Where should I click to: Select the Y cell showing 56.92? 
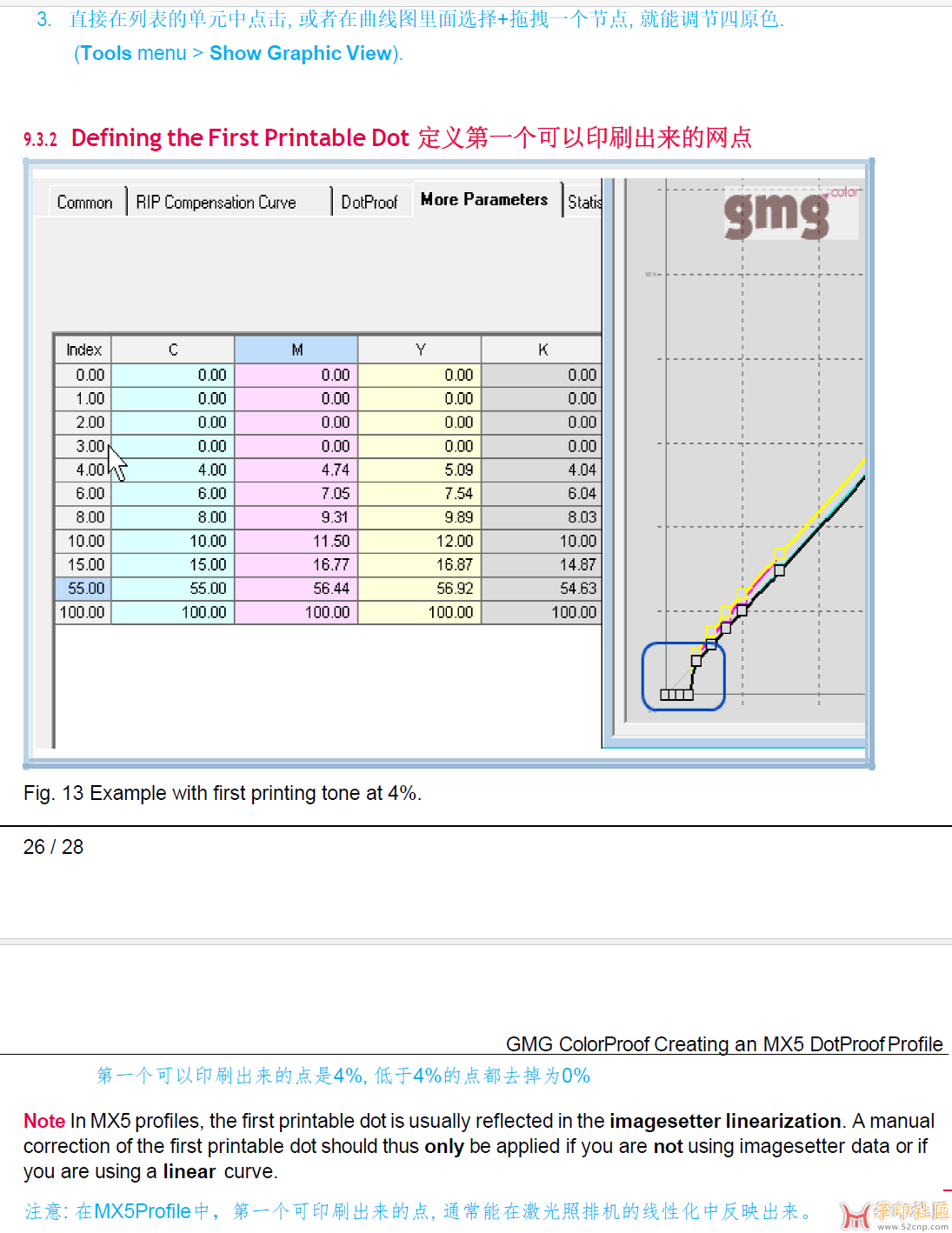[x=420, y=589]
